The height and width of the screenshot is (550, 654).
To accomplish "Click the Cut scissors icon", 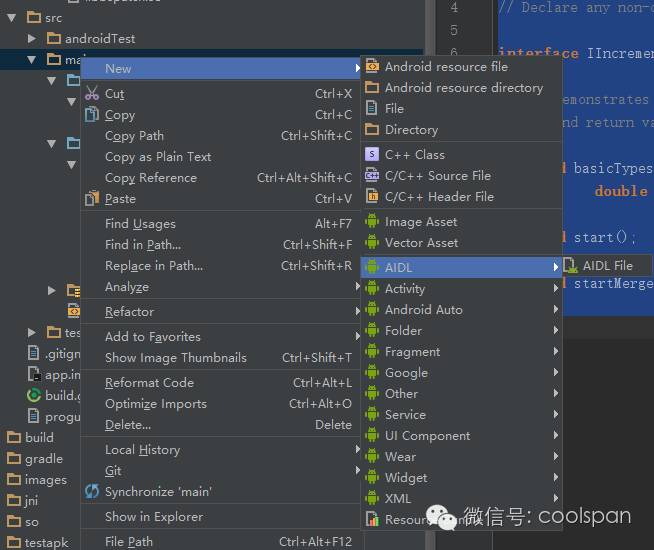I will [x=92, y=93].
